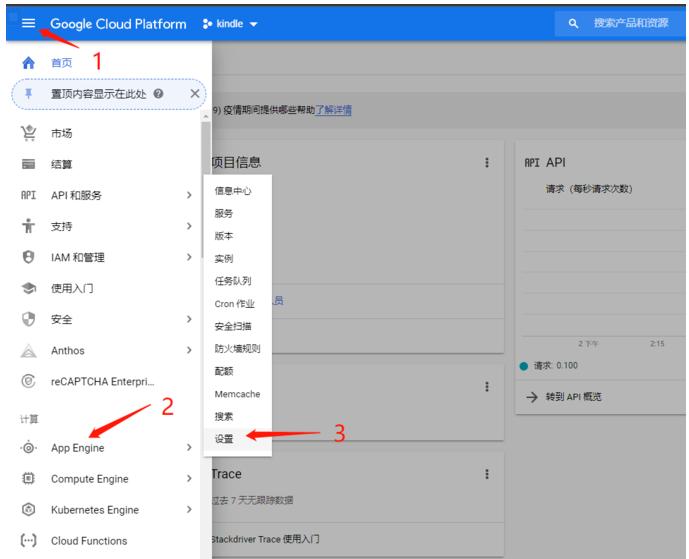Viewport: 689px width, 559px height.
Task: Click the Kubernetes Engine hexagon icon
Action: [x=29, y=509]
